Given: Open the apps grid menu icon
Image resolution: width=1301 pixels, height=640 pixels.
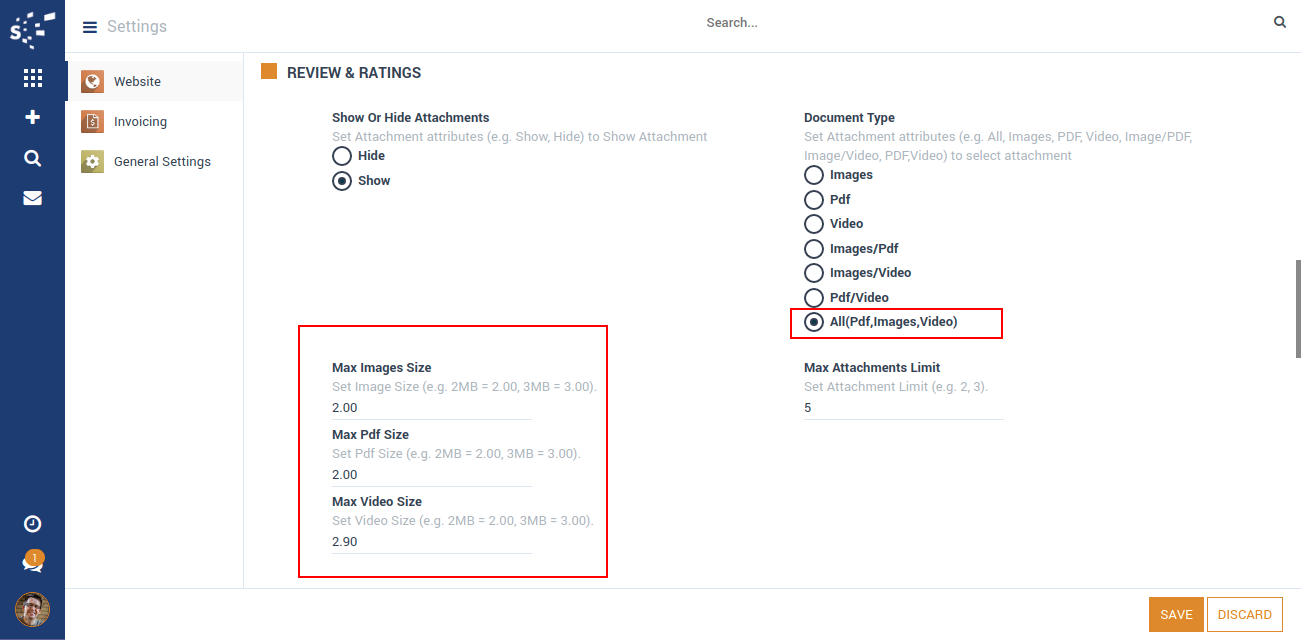Looking at the screenshot, I should [x=32, y=78].
